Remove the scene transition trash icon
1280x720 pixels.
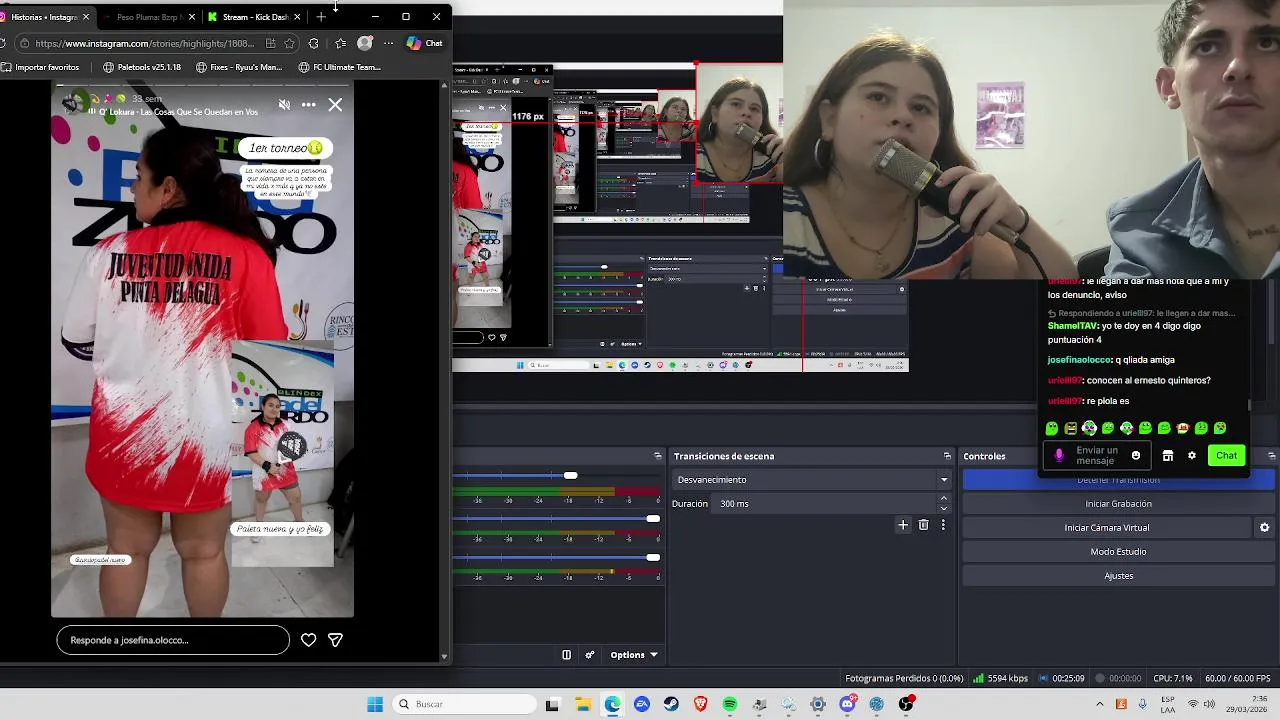point(923,525)
